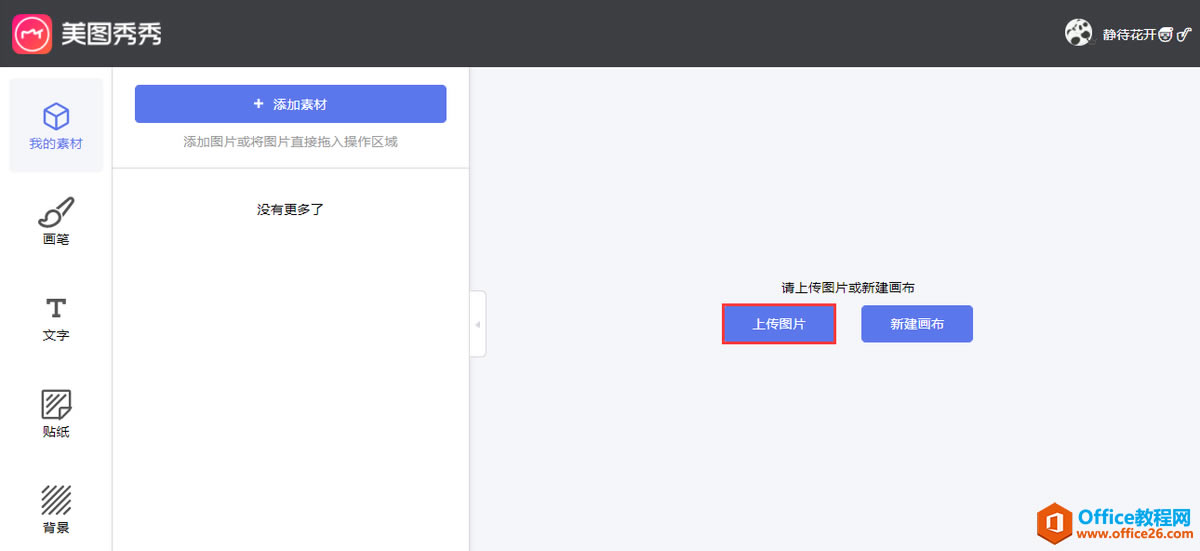Click the 新建画布 new canvas button

(x=917, y=324)
